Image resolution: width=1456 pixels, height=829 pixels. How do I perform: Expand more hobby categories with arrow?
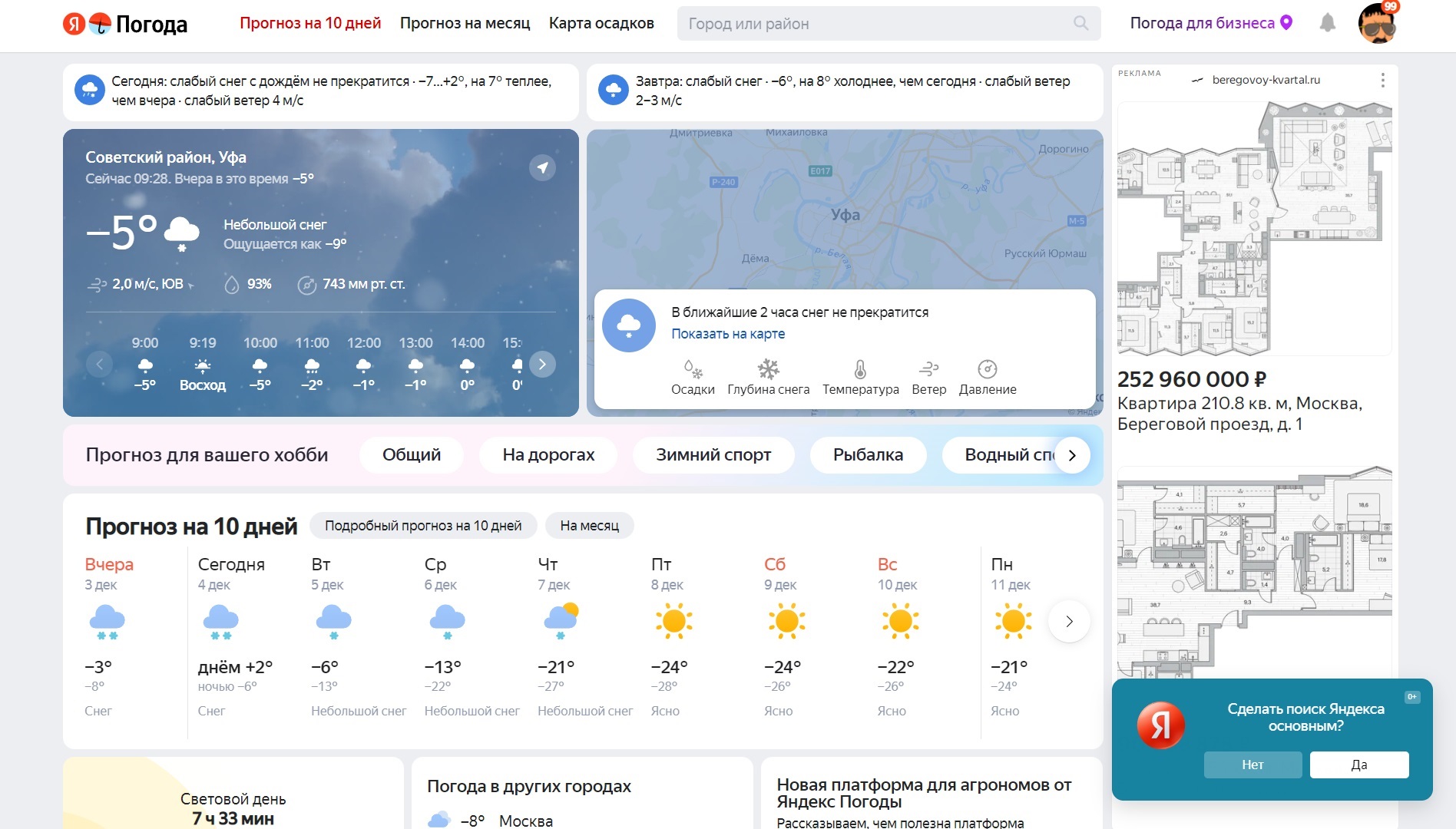[x=1072, y=455]
